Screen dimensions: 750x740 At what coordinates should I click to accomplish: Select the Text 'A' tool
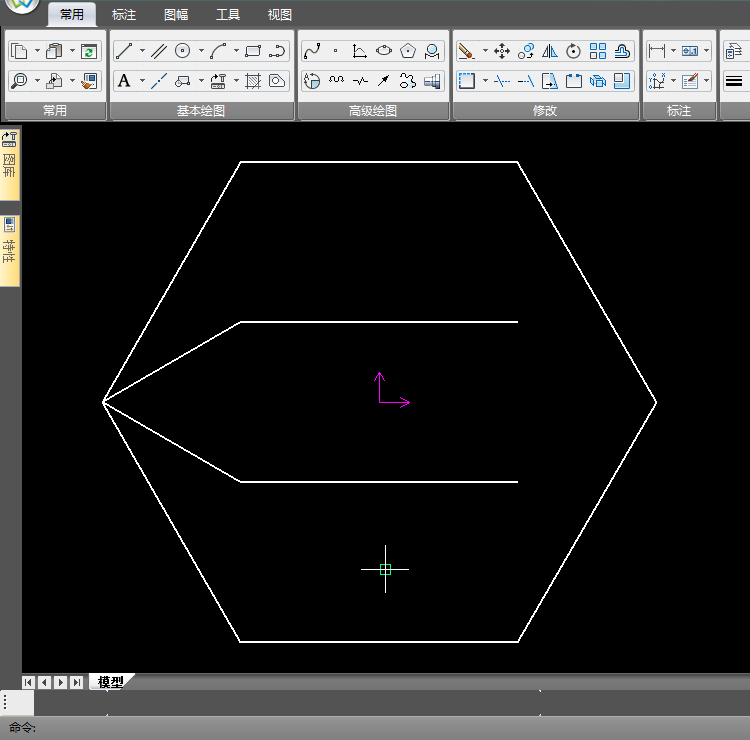[124, 81]
